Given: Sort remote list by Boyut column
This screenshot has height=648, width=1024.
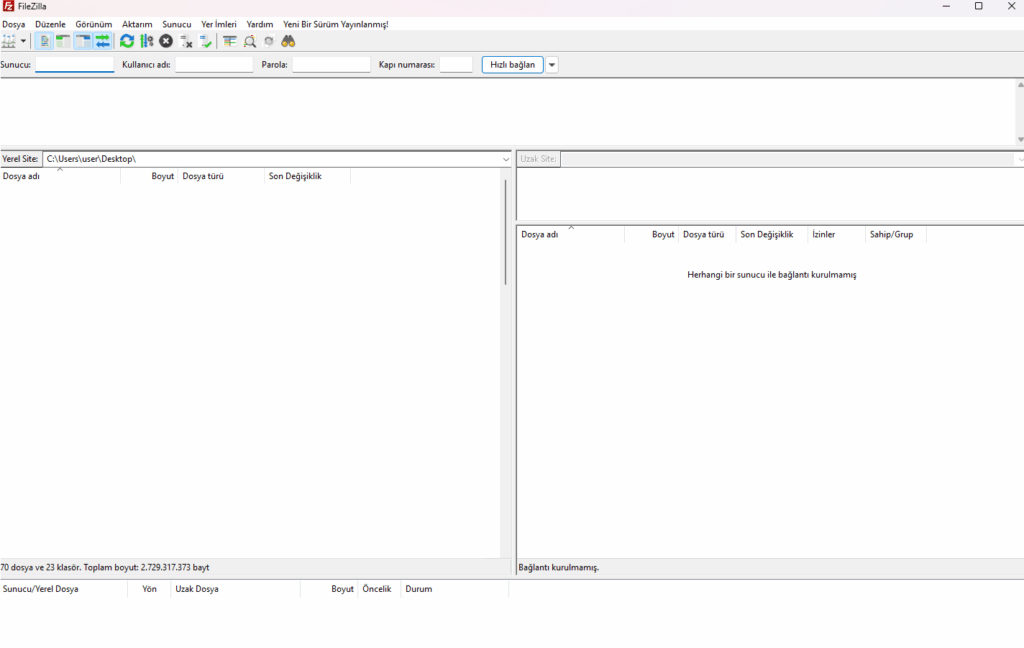Looking at the screenshot, I should click(x=652, y=235).
